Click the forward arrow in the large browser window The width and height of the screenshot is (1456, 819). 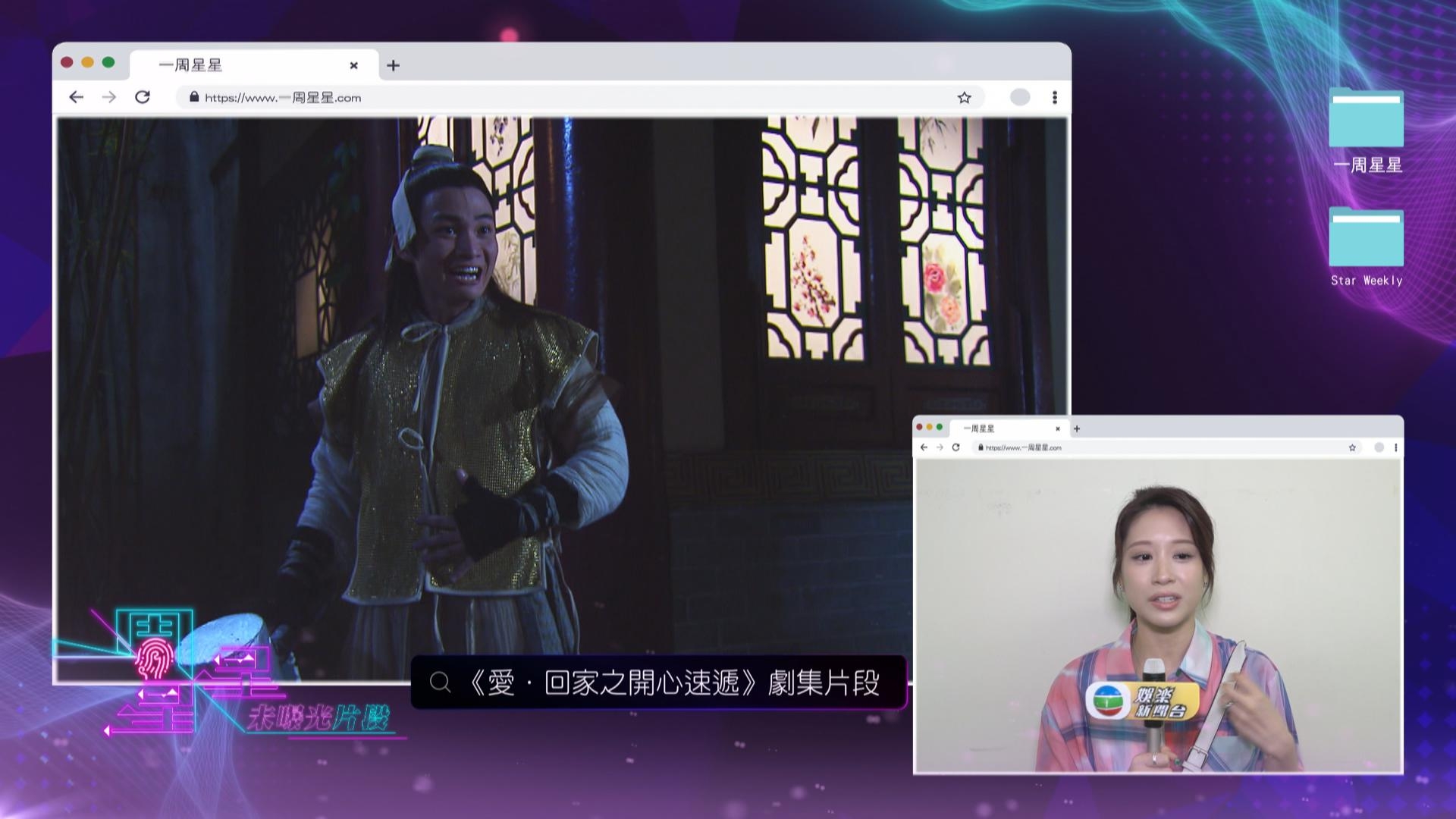109,97
